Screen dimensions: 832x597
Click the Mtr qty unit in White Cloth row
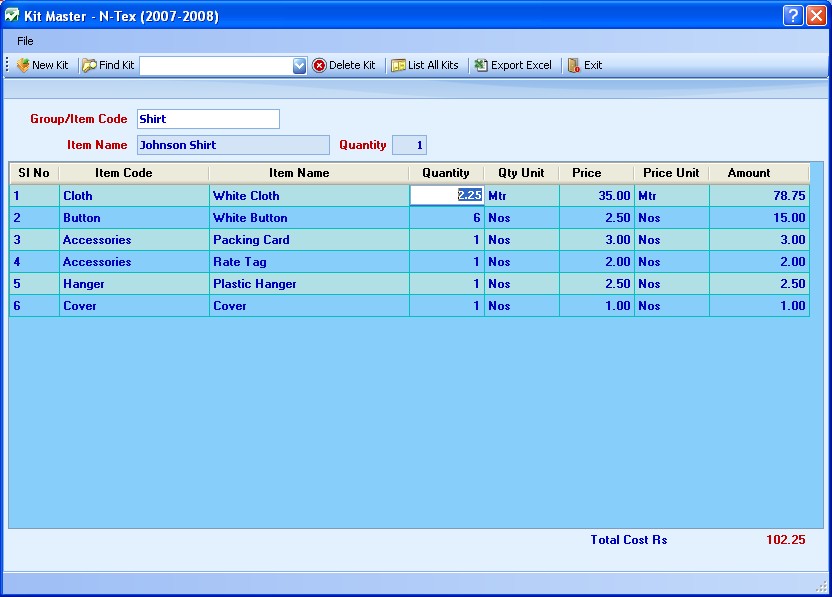point(522,195)
